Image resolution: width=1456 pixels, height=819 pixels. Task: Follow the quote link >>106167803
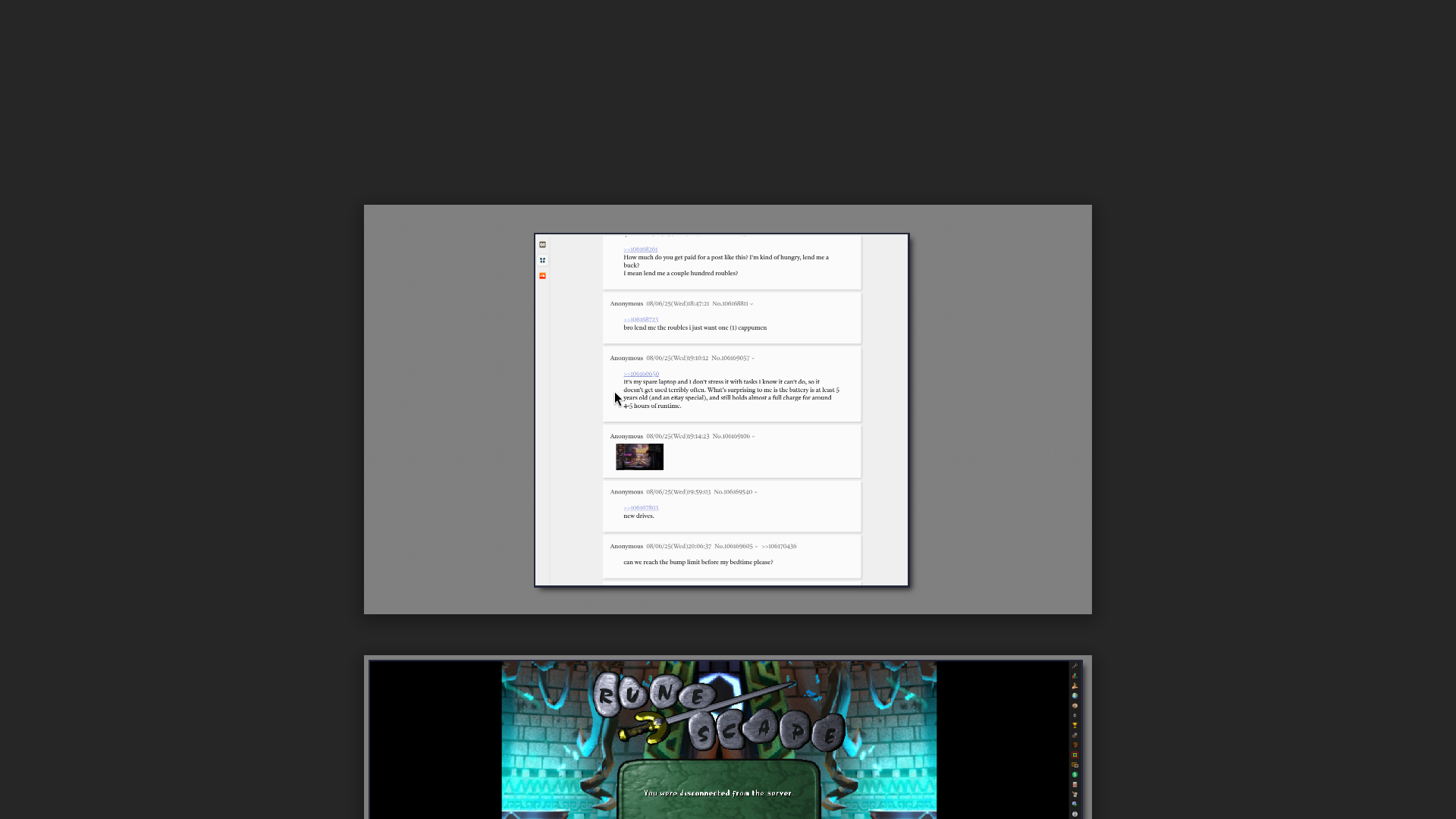coord(641,508)
